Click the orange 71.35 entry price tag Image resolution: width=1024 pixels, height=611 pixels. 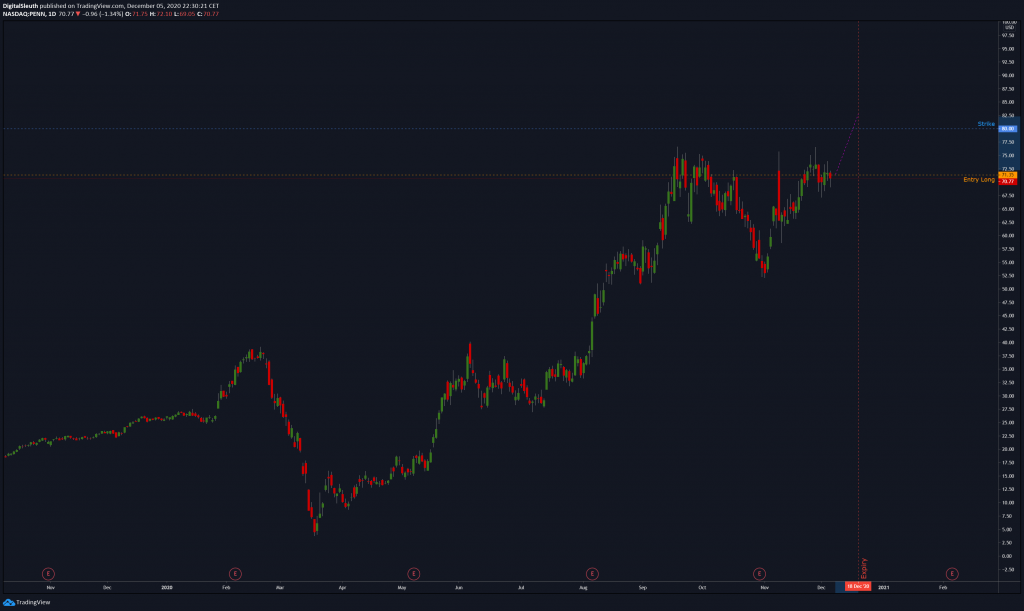(1007, 175)
